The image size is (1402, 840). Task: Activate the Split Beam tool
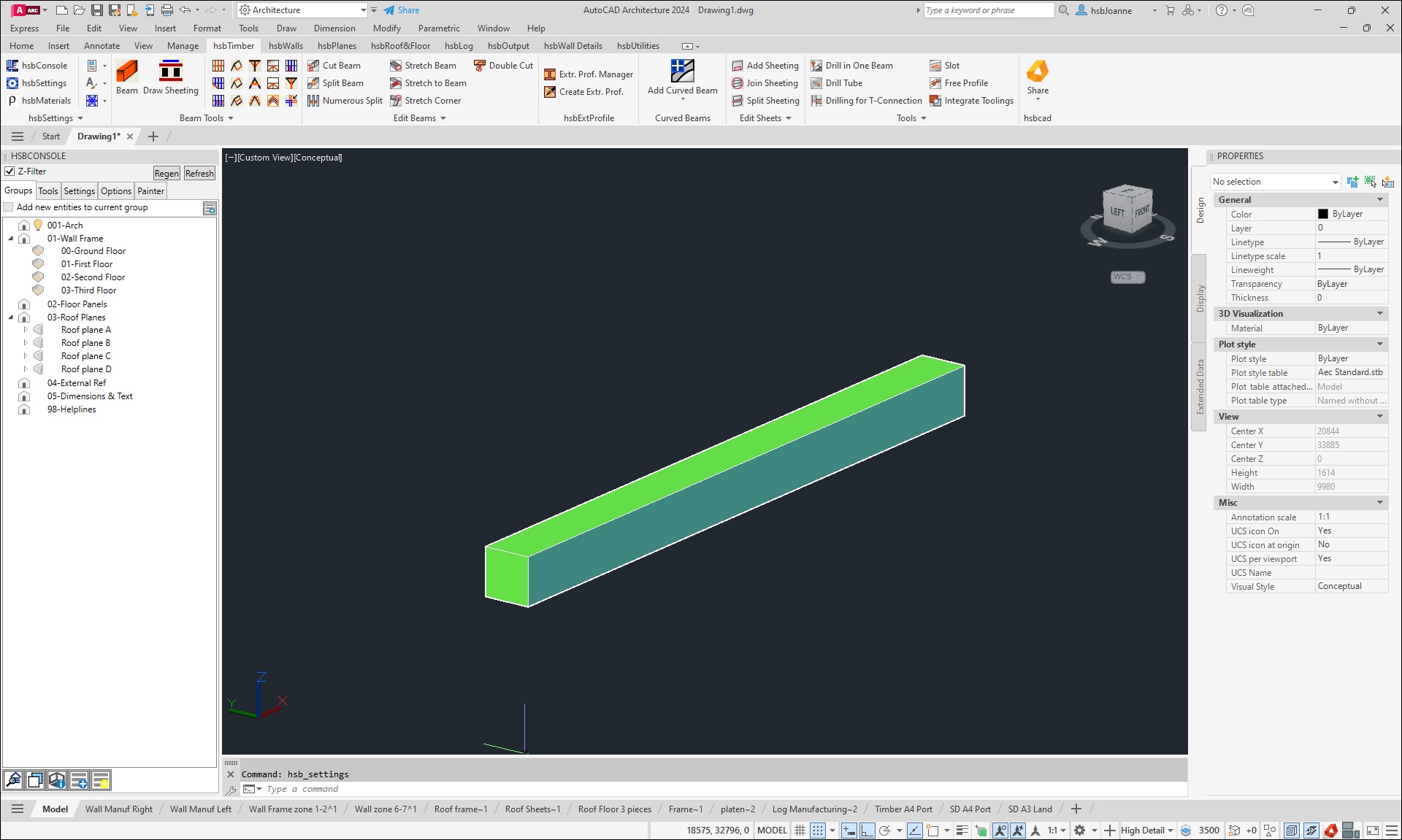(336, 83)
